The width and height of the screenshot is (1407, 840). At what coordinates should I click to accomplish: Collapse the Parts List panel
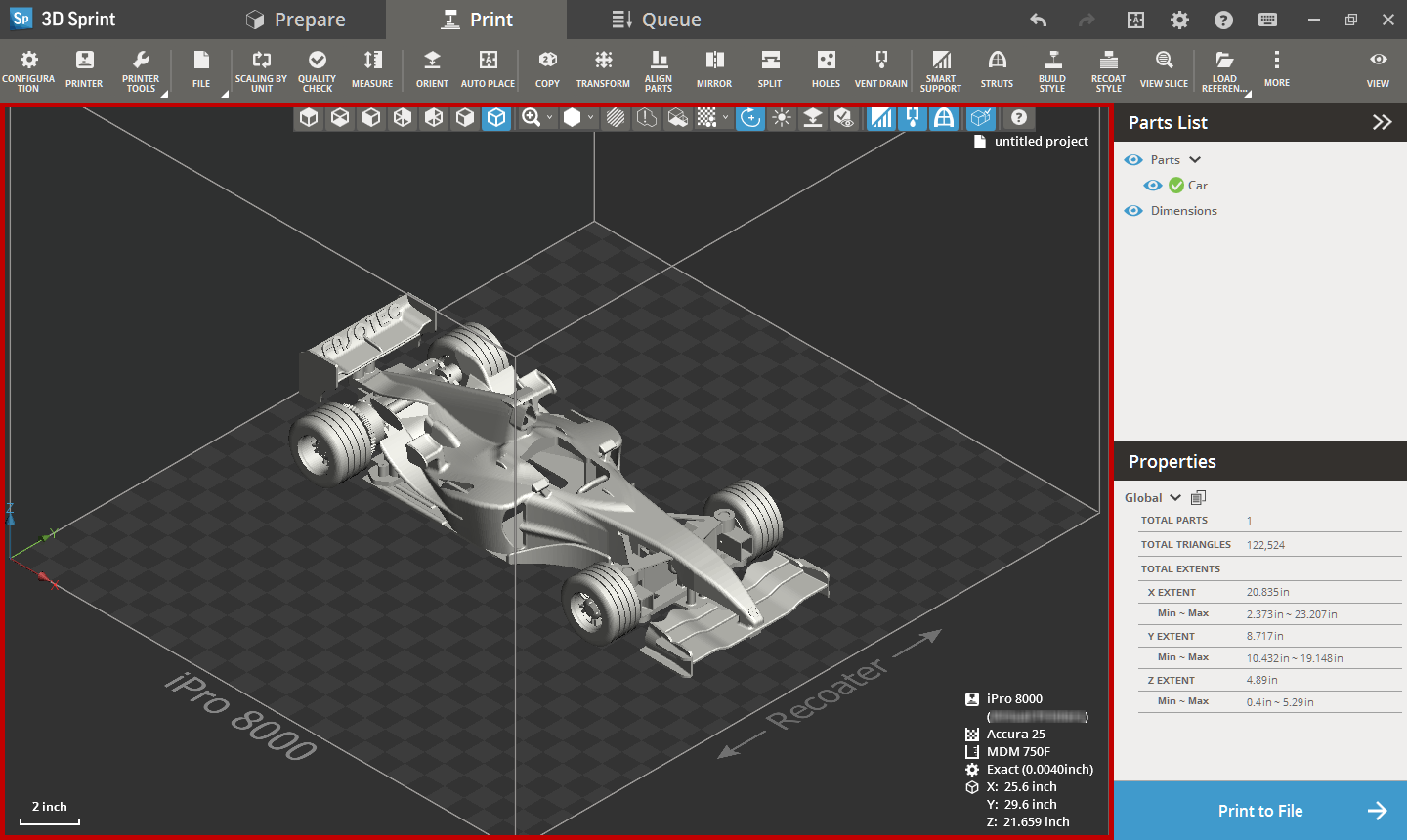click(x=1382, y=122)
